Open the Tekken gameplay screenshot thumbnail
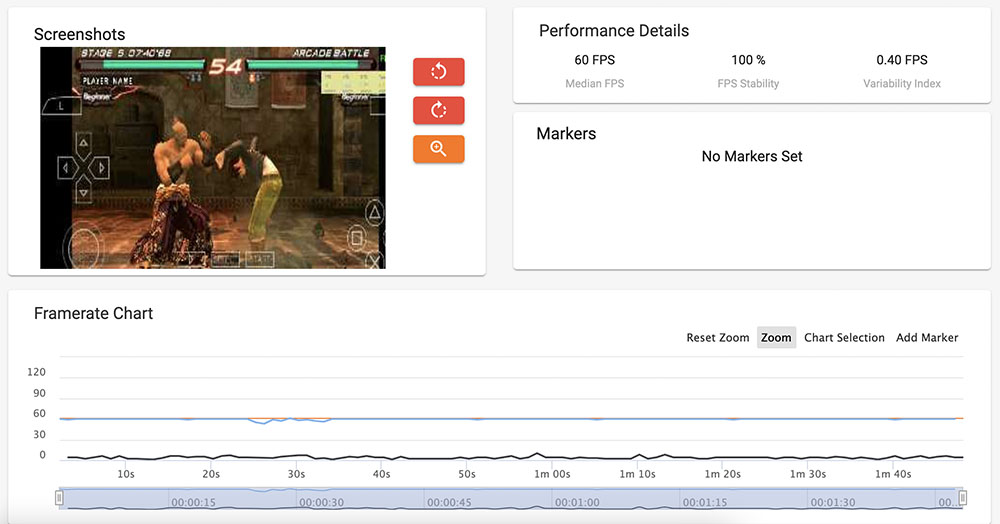This screenshot has width=1000, height=524. pos(212,158)
